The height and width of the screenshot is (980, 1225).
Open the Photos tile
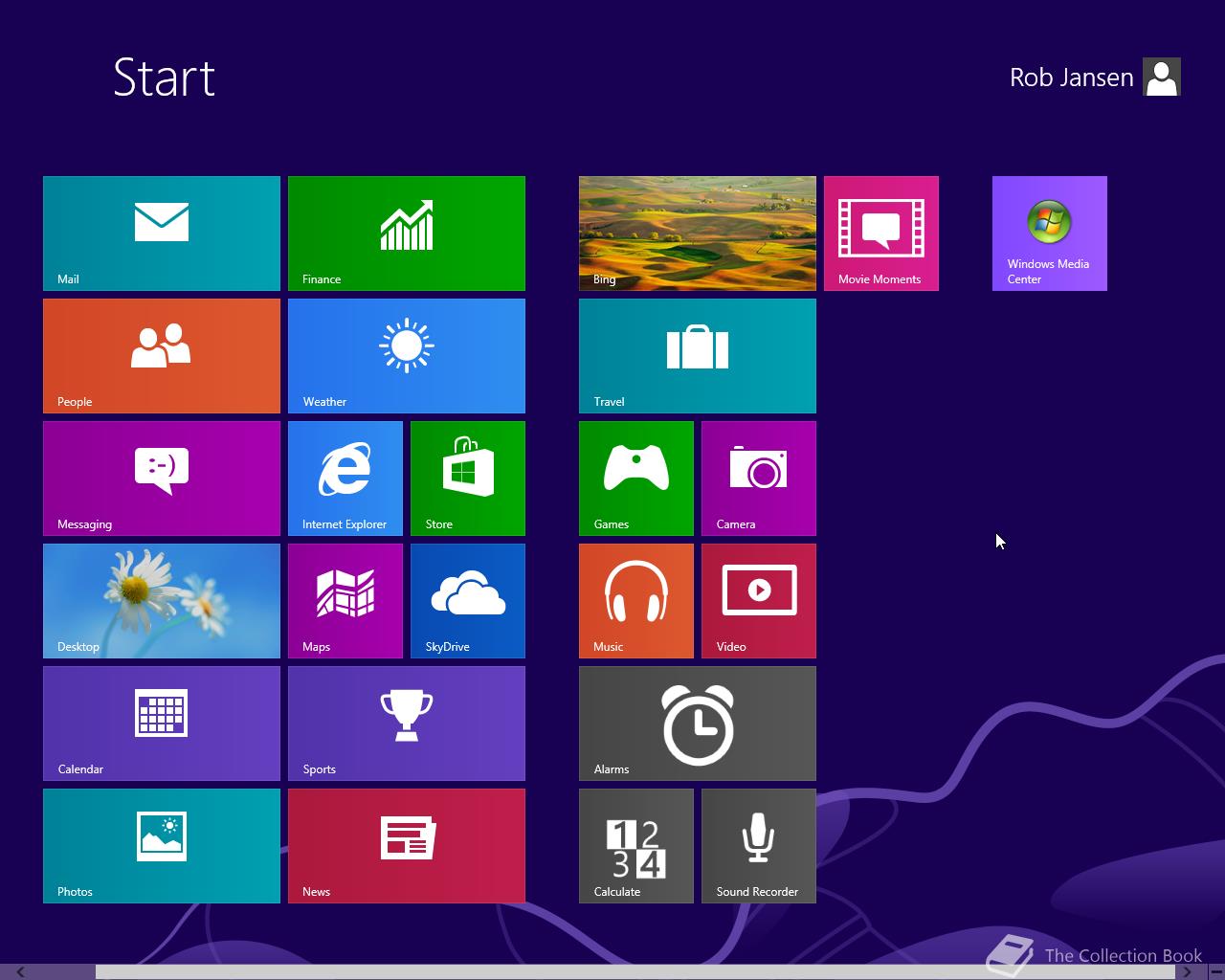(x=162, y=846)
